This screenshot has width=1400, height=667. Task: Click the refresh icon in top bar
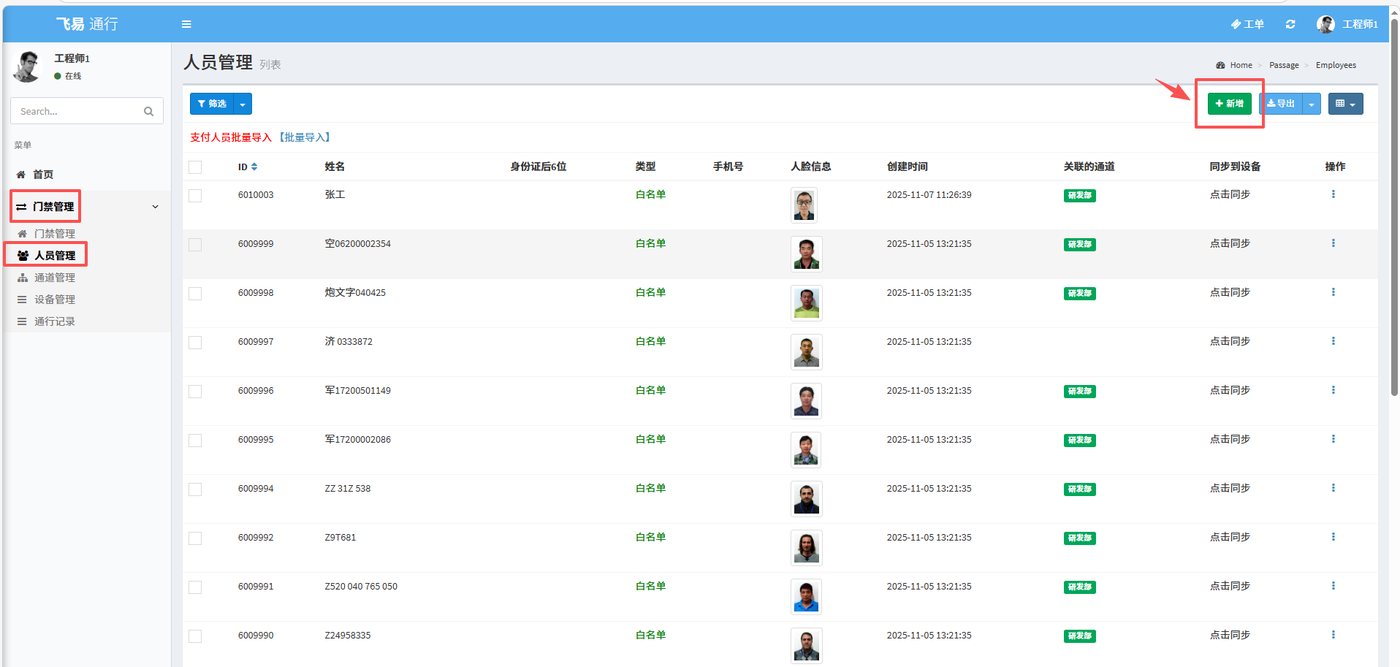(1290, 24)
